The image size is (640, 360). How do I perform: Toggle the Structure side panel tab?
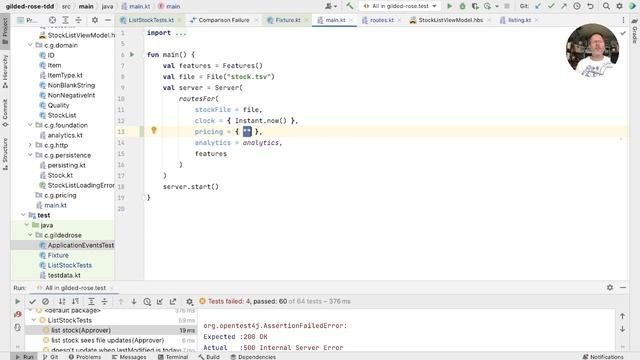point(5,154)
